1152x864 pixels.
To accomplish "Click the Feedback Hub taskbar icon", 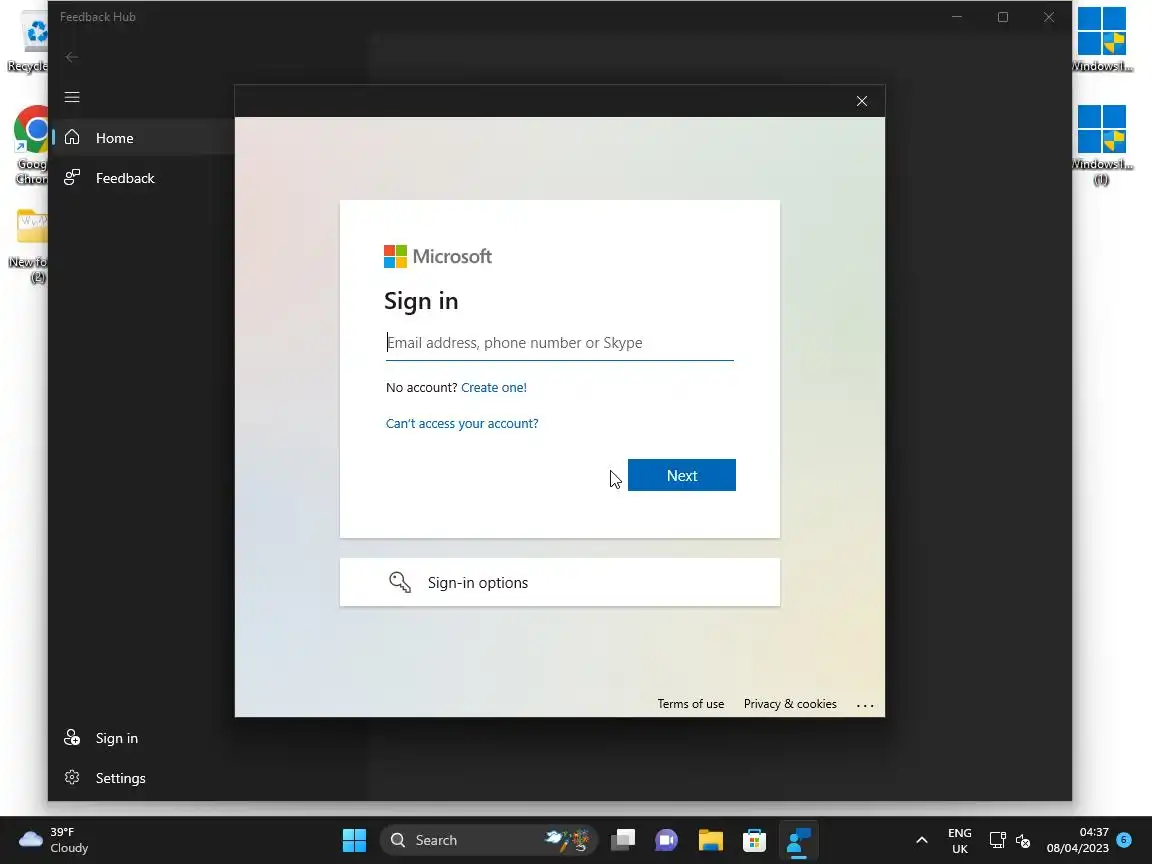I will coord(798,840).
